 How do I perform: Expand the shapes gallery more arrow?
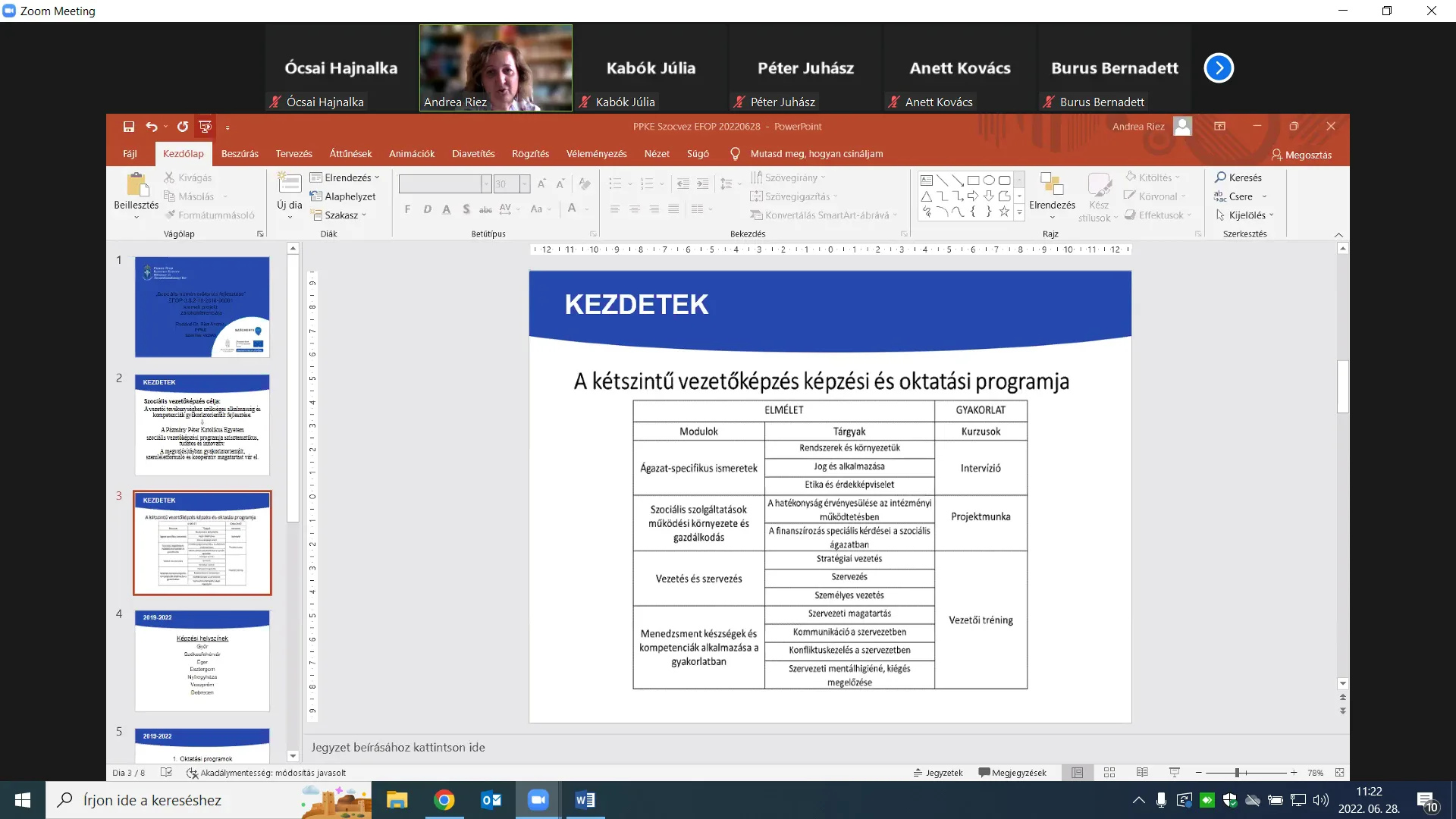[x=1019, y=214]
